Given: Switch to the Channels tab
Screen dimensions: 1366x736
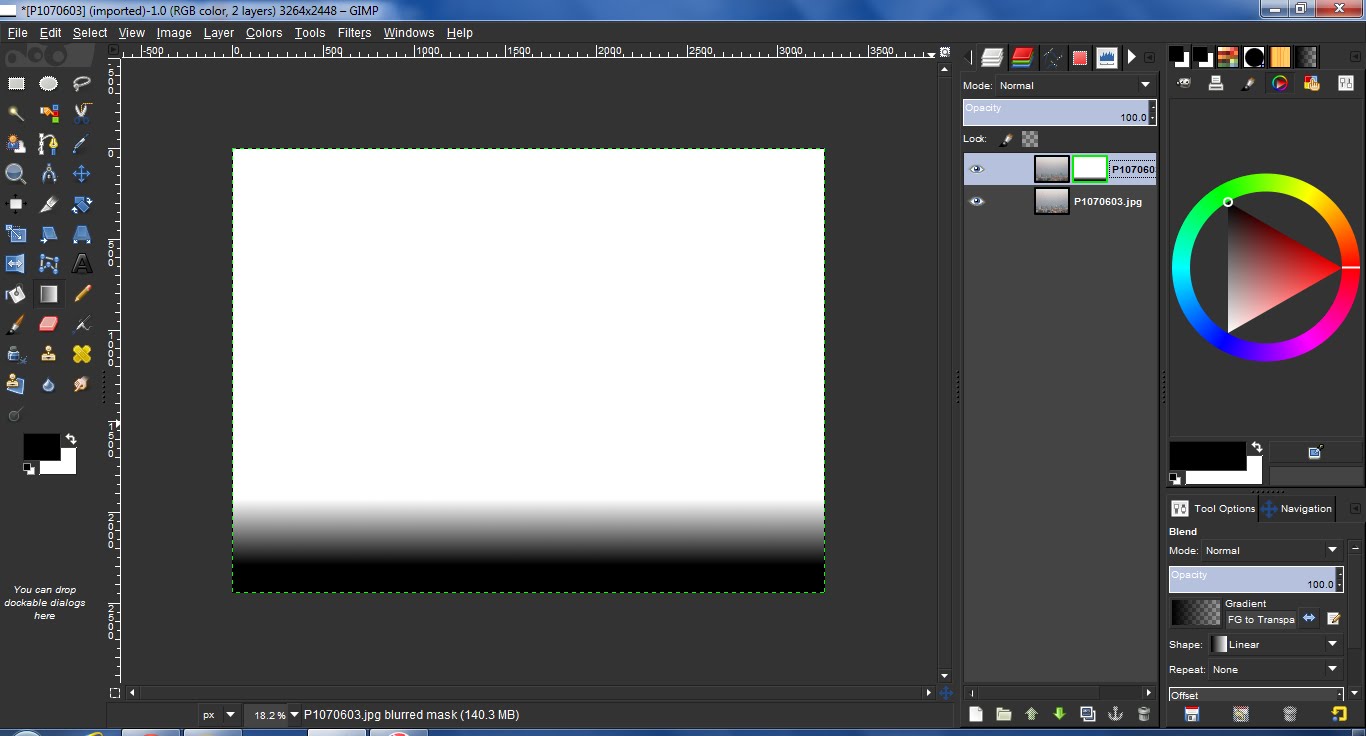Looking at the screenshot, I should (1021, 57).
